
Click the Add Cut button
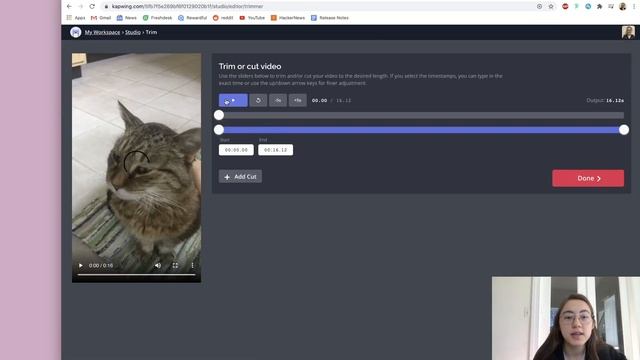[x=240, y=177]
